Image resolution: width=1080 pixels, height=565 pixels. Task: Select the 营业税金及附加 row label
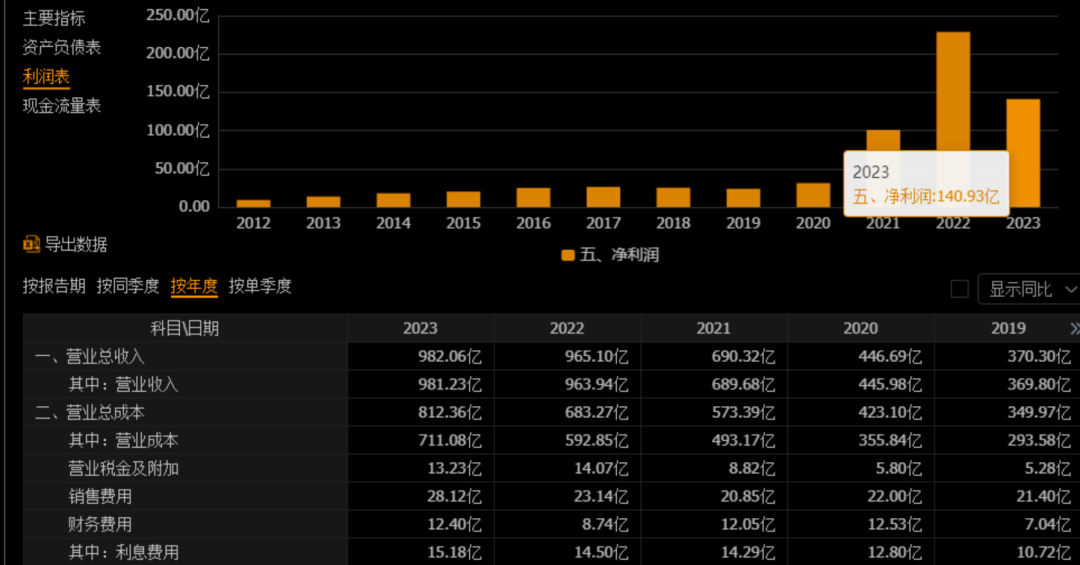123,469
